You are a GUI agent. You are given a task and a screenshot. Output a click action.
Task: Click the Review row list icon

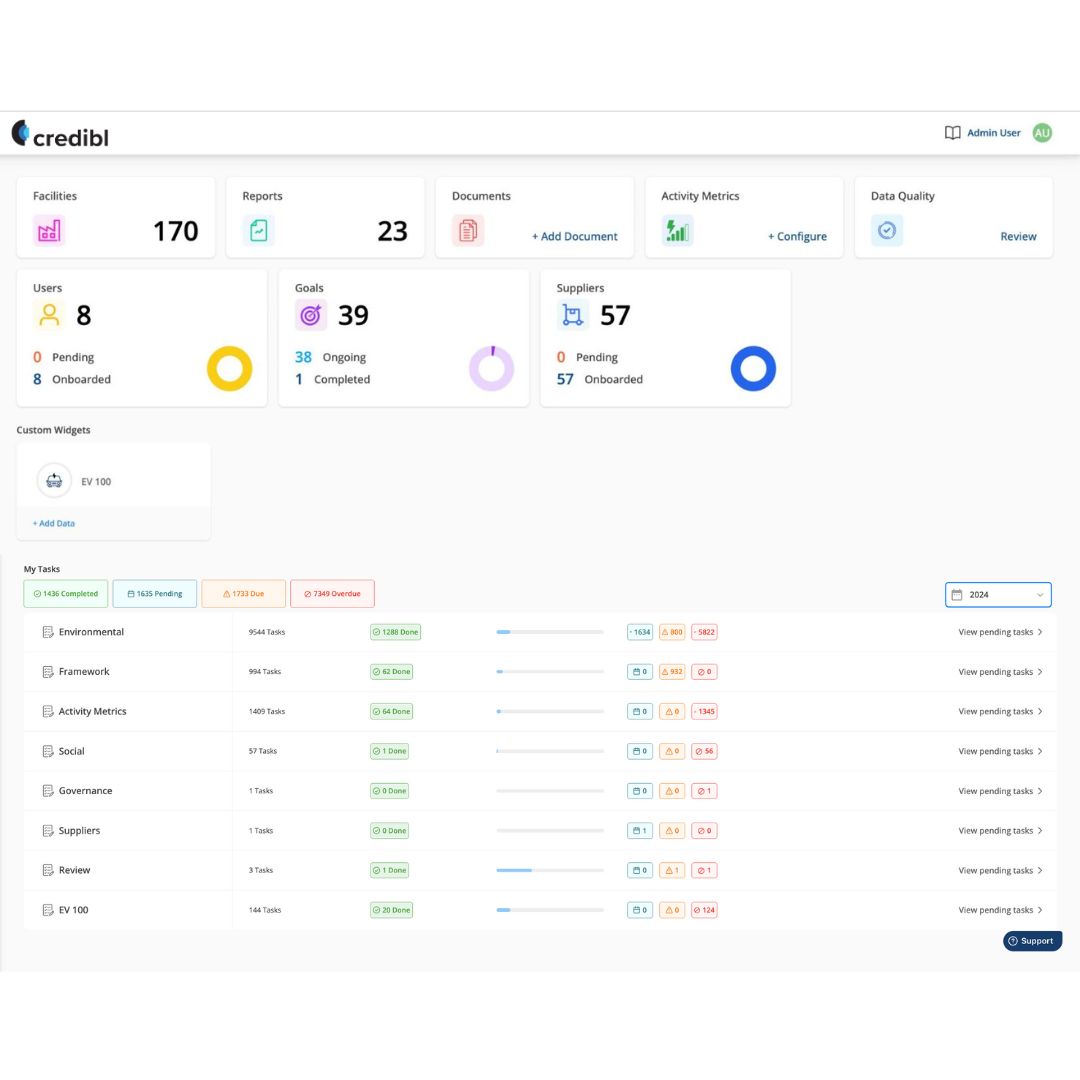(x=48, y=871)
